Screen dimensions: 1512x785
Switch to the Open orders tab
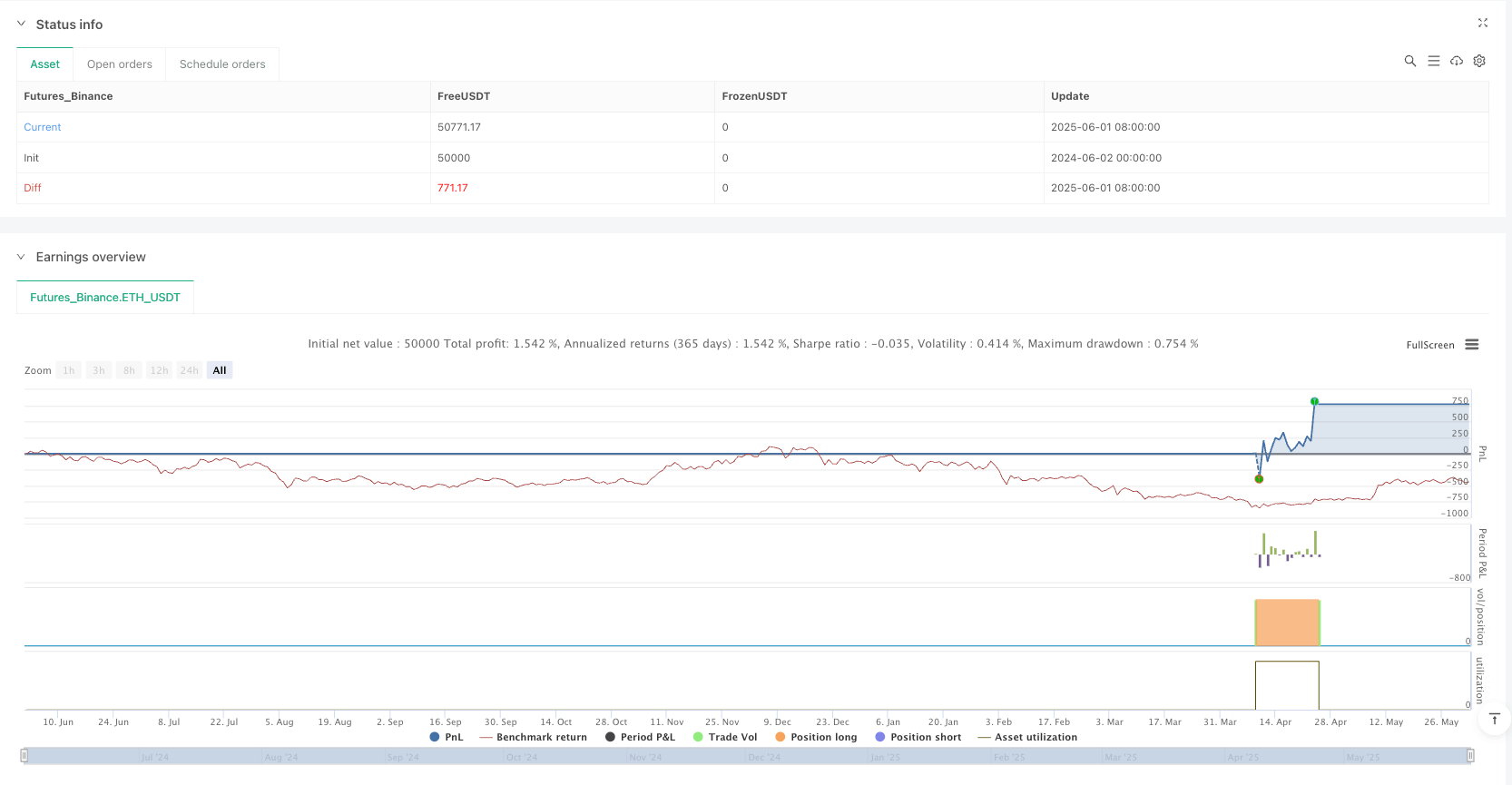click(x=120, y=64)
